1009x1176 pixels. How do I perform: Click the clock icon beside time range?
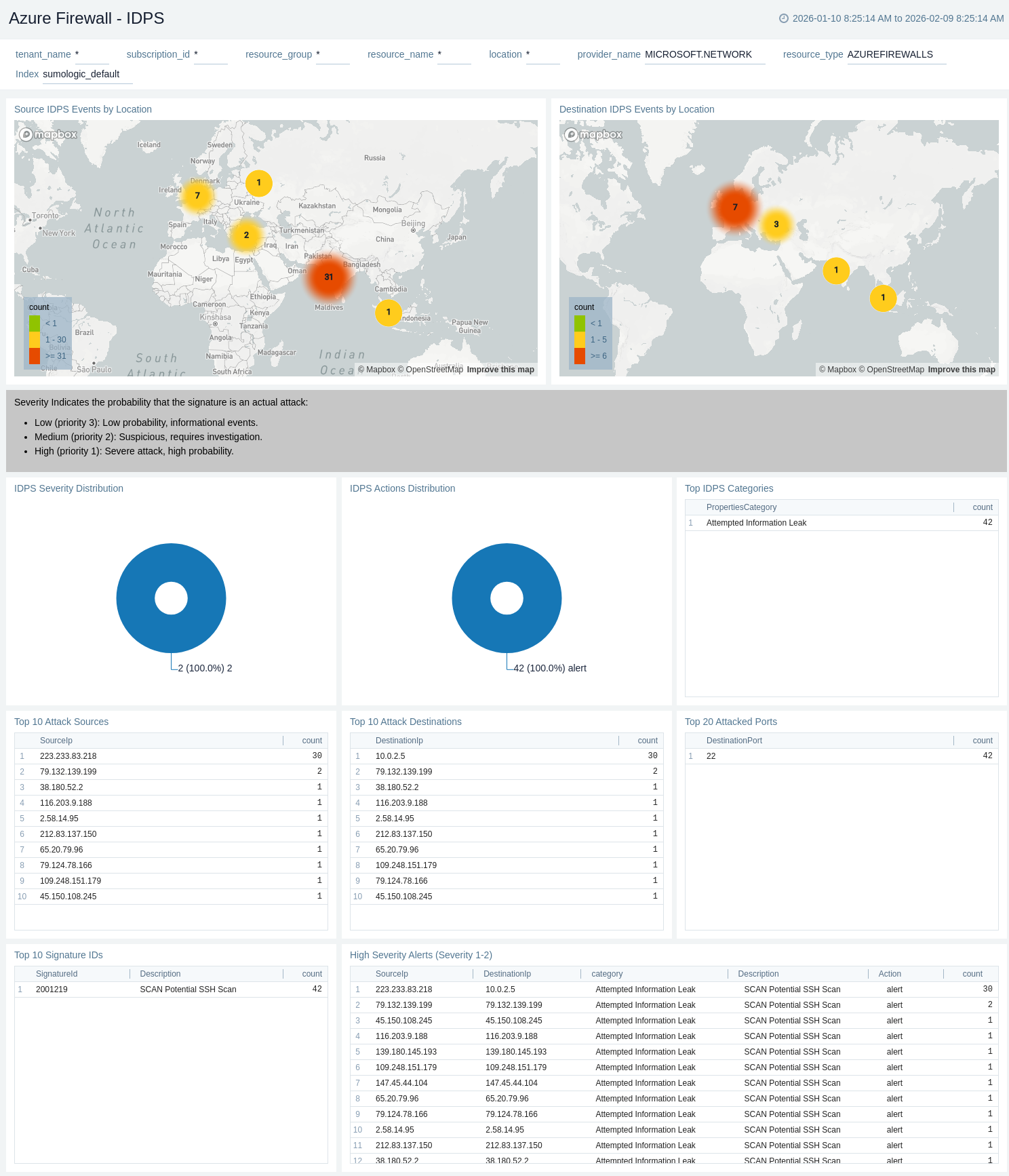(783, 18)
